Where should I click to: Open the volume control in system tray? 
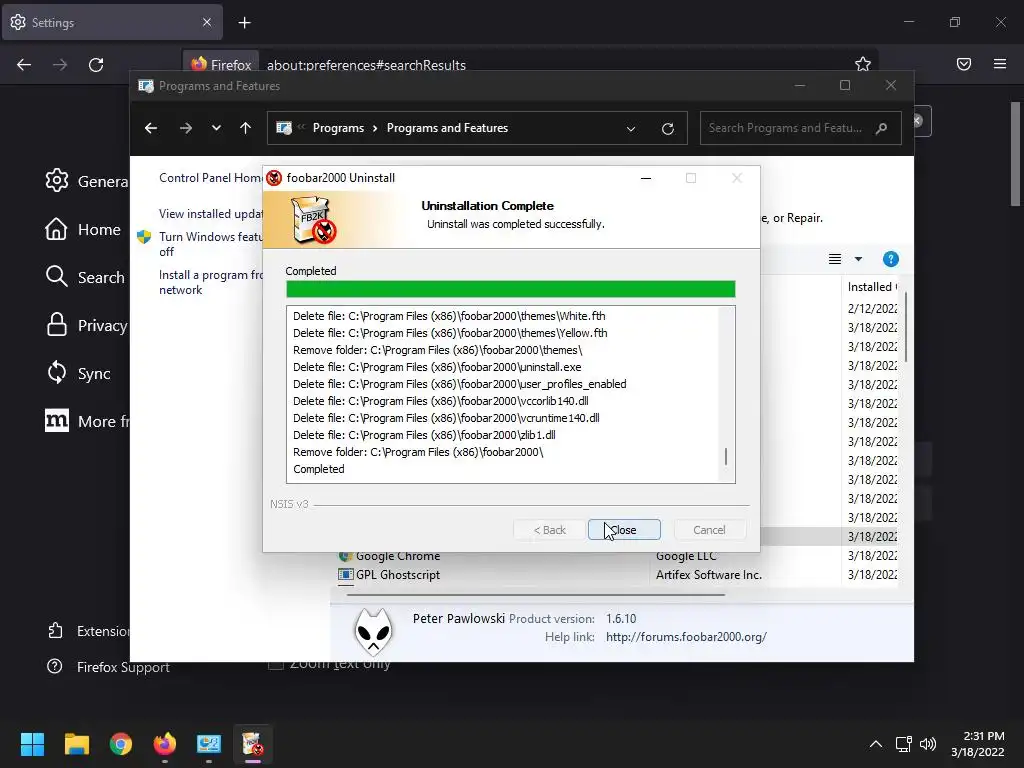(x=927, y=744)
